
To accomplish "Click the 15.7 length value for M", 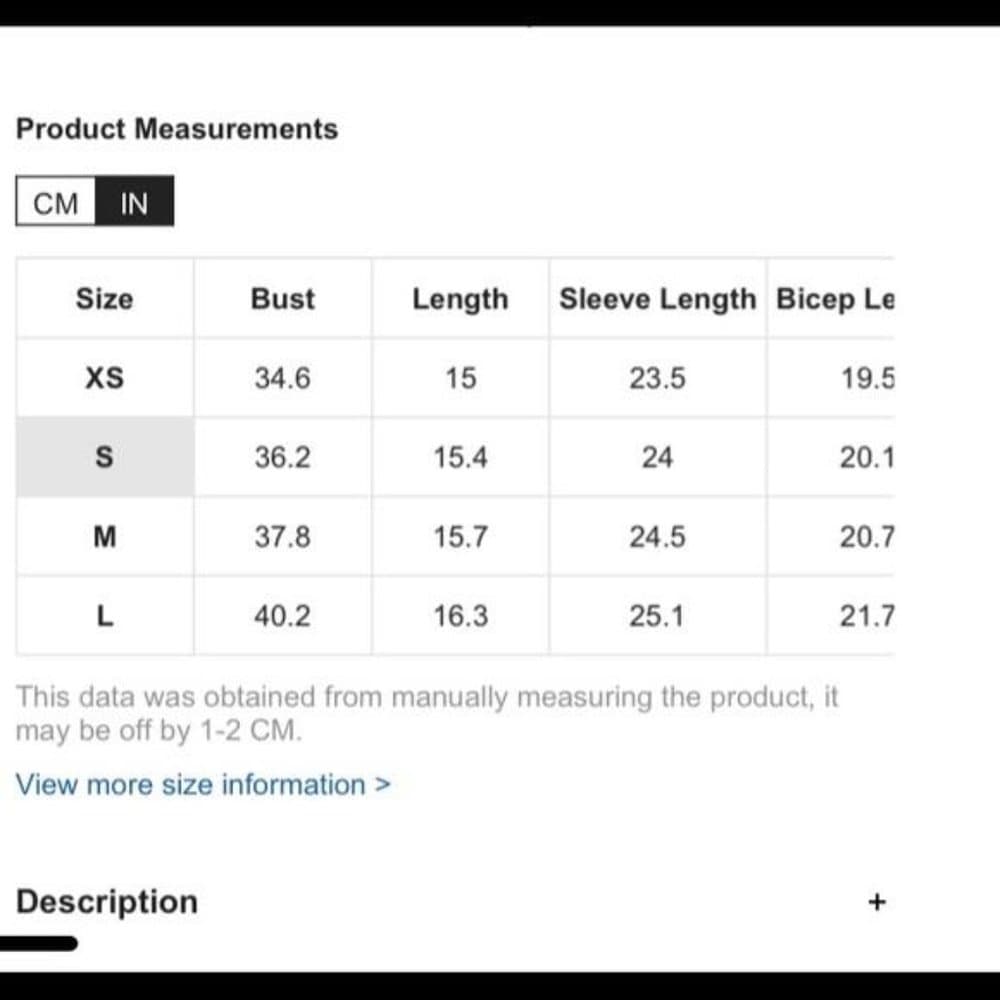I will (460, 536).
